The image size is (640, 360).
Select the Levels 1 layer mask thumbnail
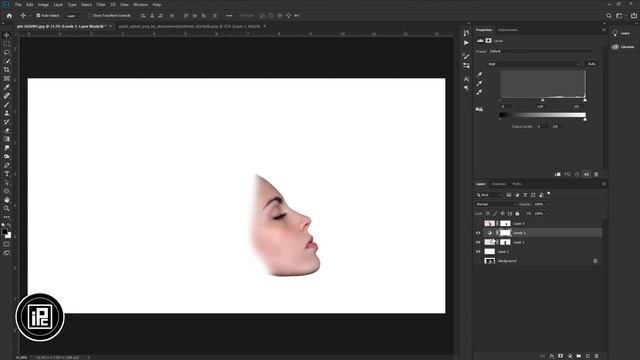click(505, 233)
